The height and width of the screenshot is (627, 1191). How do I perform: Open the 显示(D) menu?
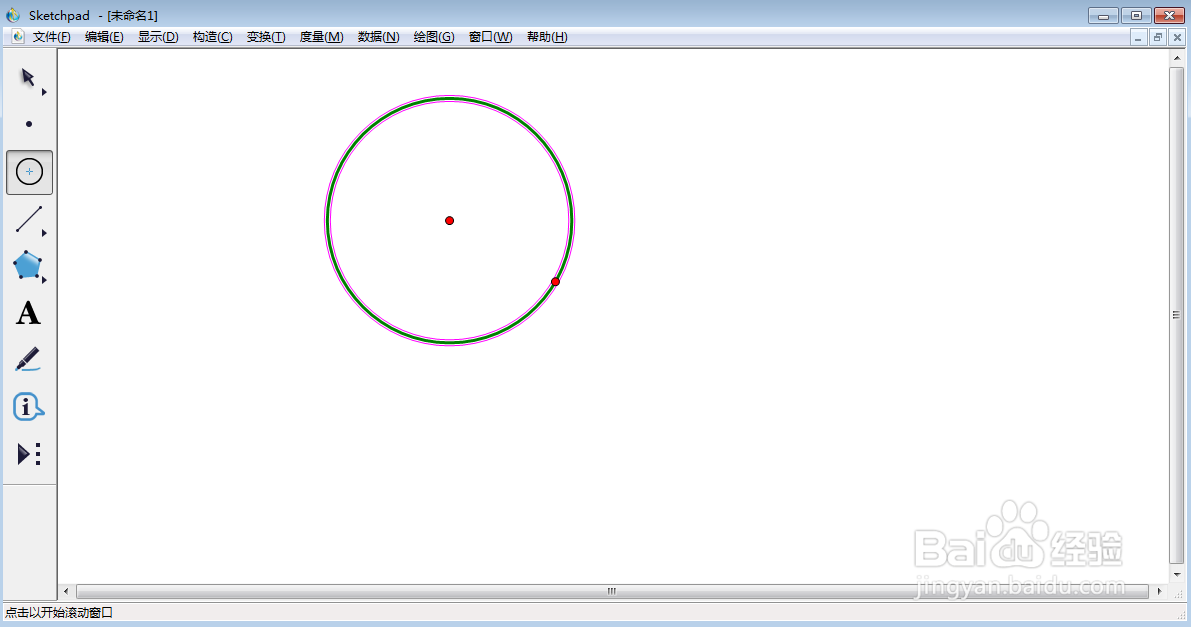158,36
